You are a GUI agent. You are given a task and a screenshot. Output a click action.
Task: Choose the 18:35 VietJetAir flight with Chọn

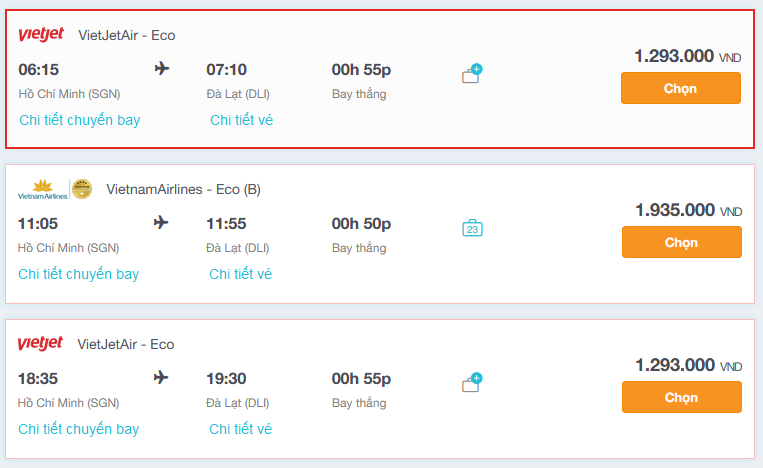pyautogui.click(x=682, y=397)
